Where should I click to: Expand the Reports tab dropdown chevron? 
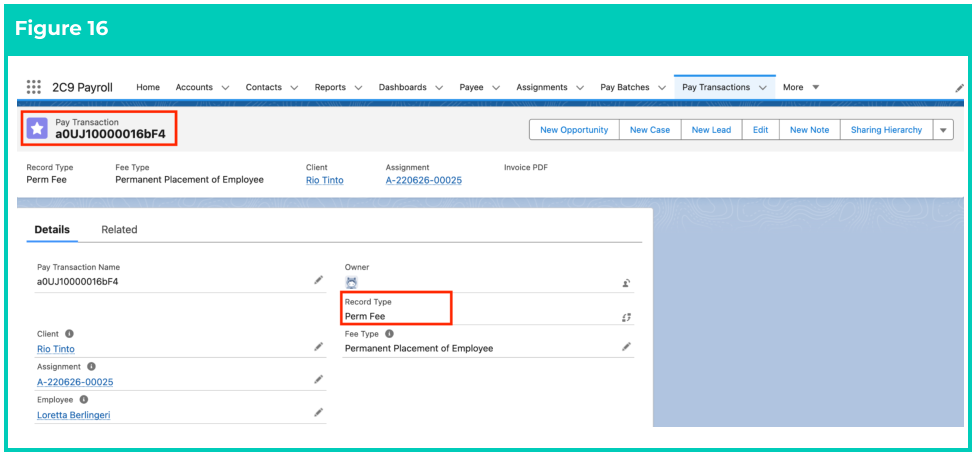359,88
